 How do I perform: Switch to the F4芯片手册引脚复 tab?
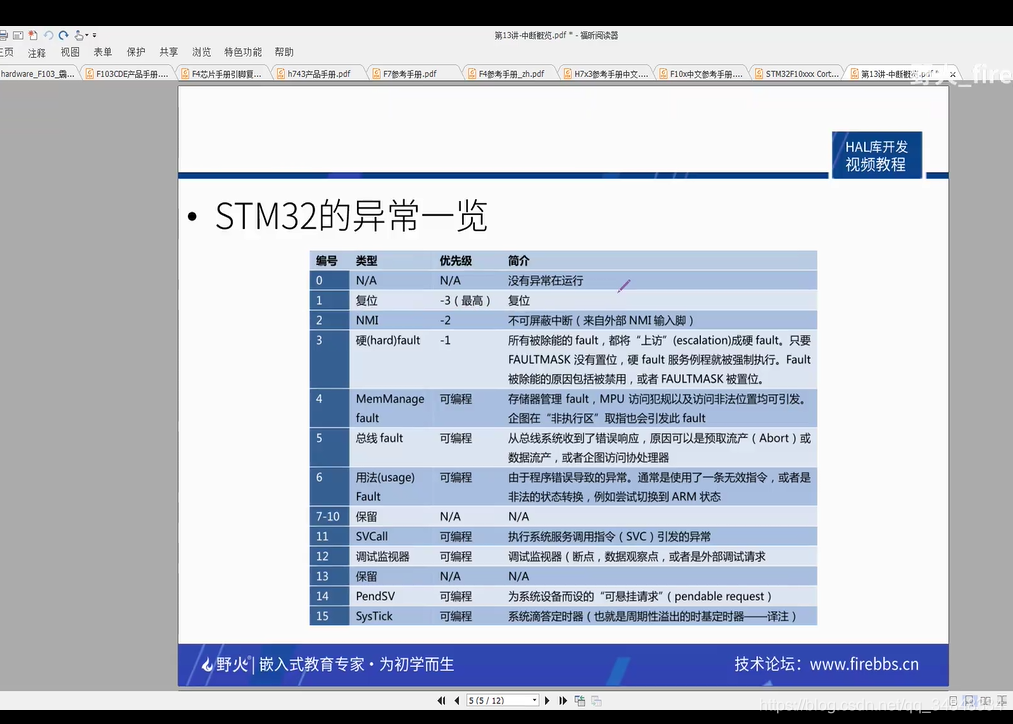[222, 74]
